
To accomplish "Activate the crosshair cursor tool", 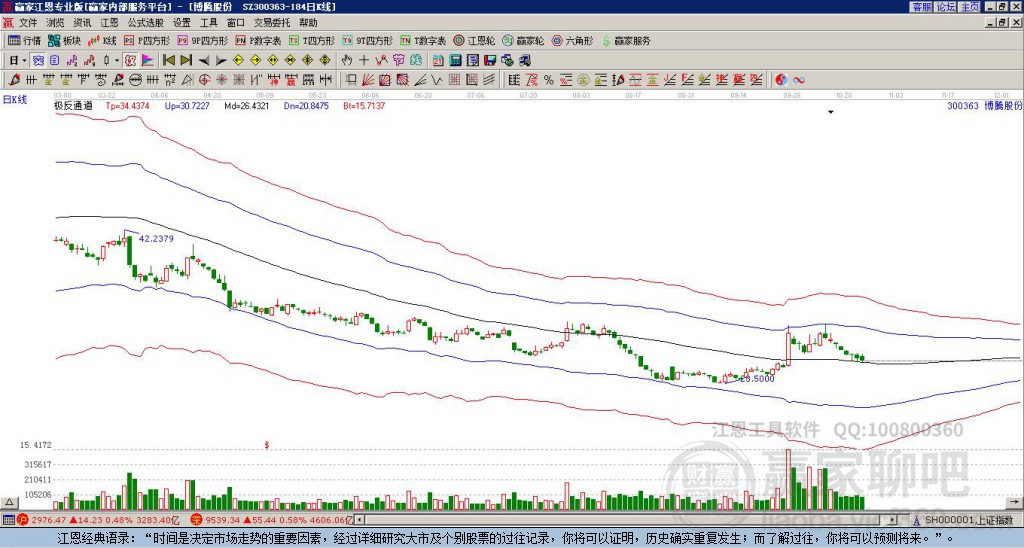I will pyautogui.click(x=364, y=61).
